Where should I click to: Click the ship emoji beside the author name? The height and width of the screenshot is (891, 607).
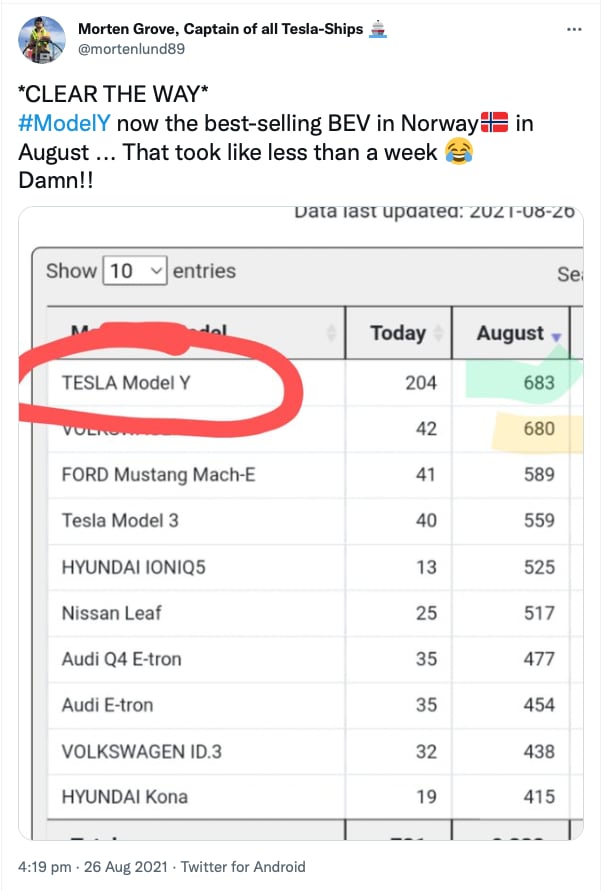point(377,29)
